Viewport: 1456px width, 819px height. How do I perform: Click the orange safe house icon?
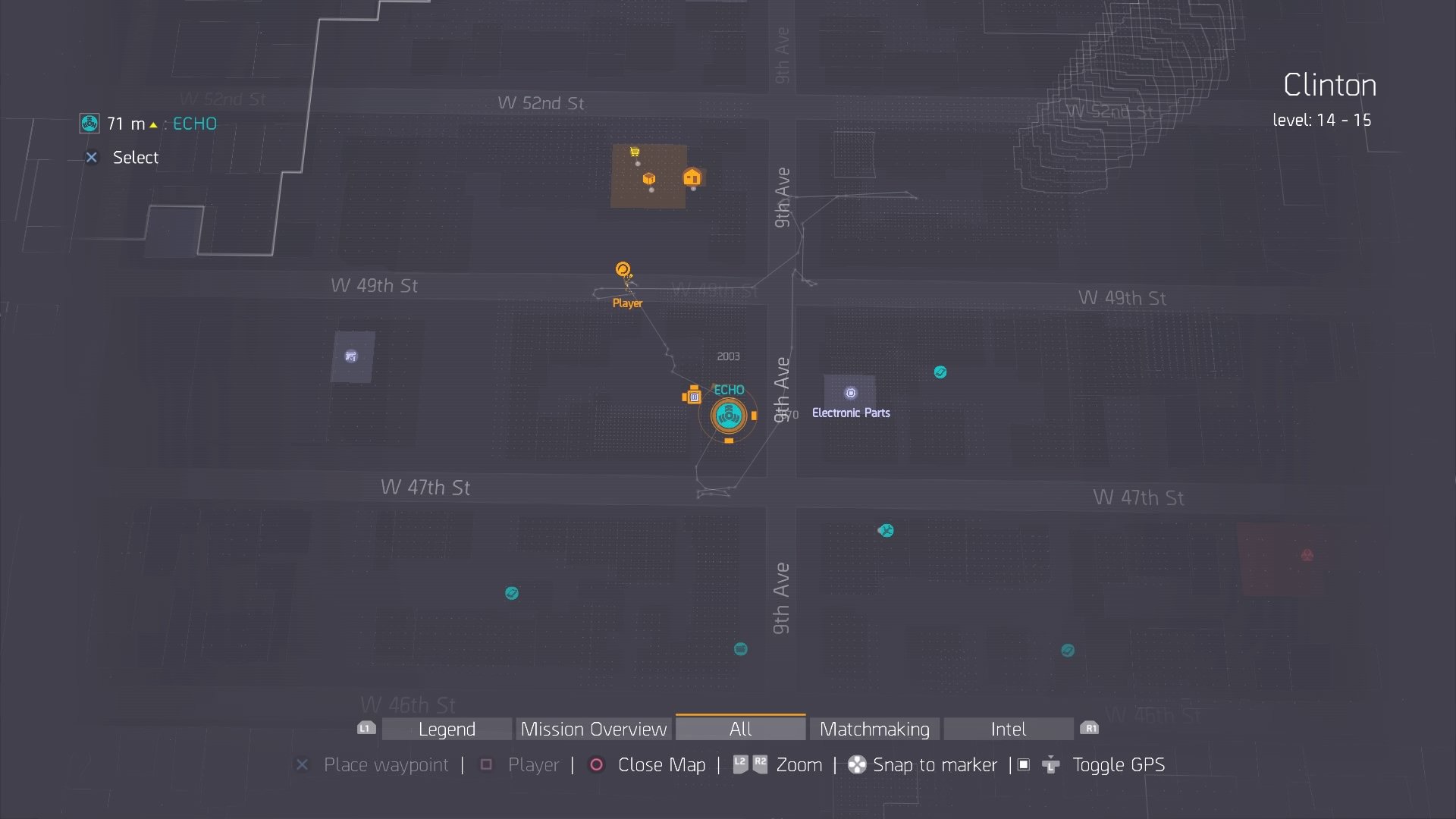tap(692, 177)
